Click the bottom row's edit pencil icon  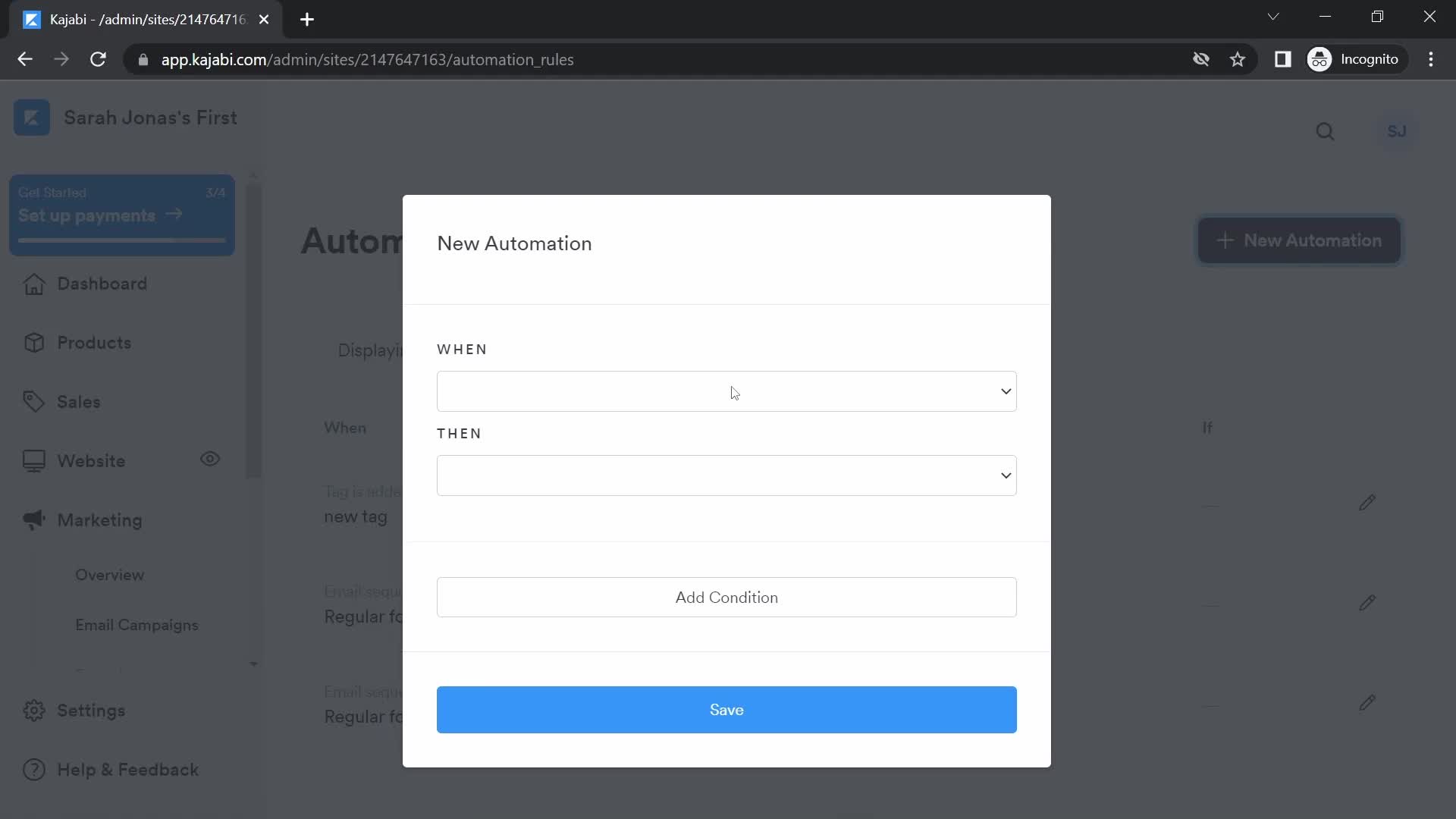coord(1367,703)
